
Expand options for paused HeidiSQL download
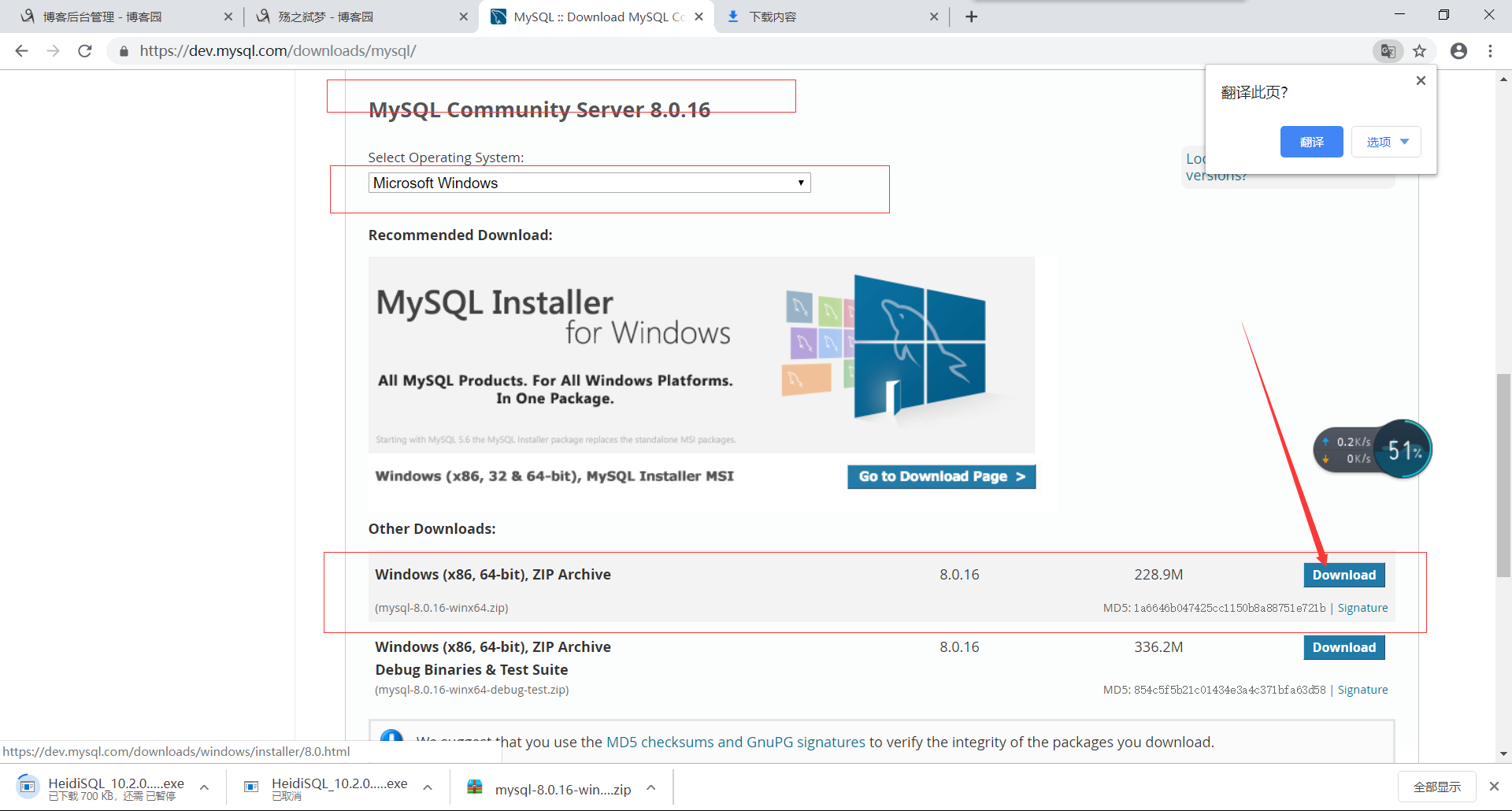tap(204, 787)
